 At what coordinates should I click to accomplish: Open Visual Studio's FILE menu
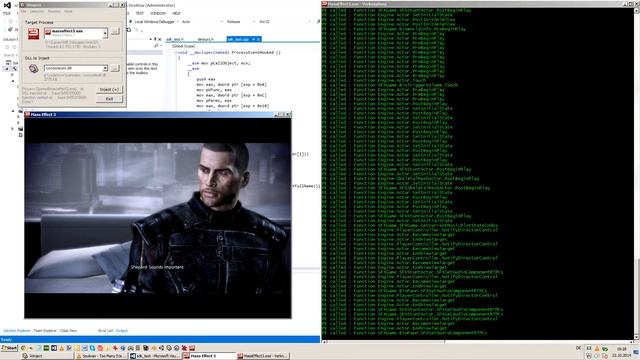pos(7,13)
